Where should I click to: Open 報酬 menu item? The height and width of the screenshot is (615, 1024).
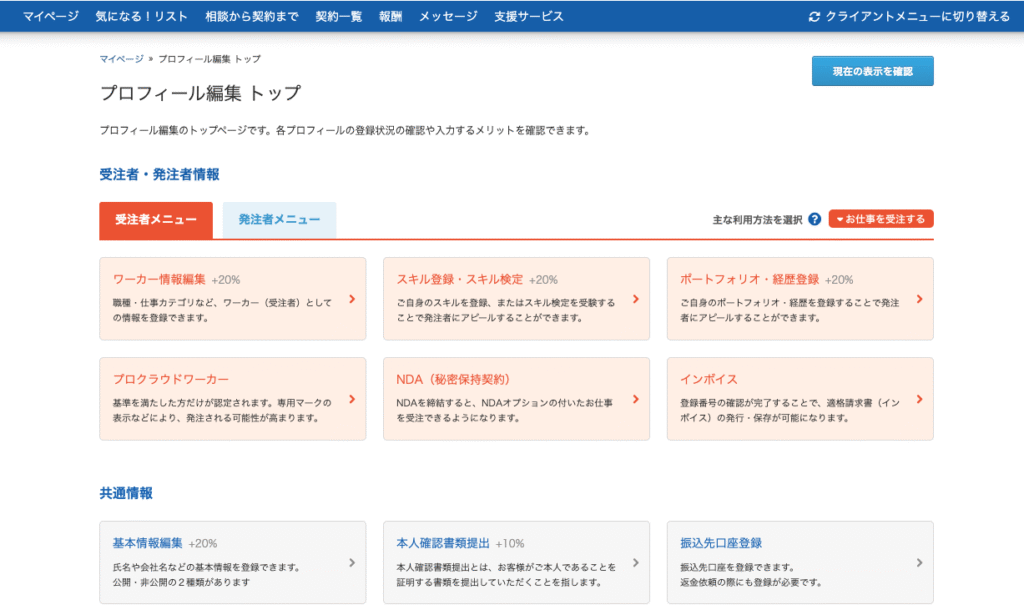pyautogui.click(x=391, y=16)
